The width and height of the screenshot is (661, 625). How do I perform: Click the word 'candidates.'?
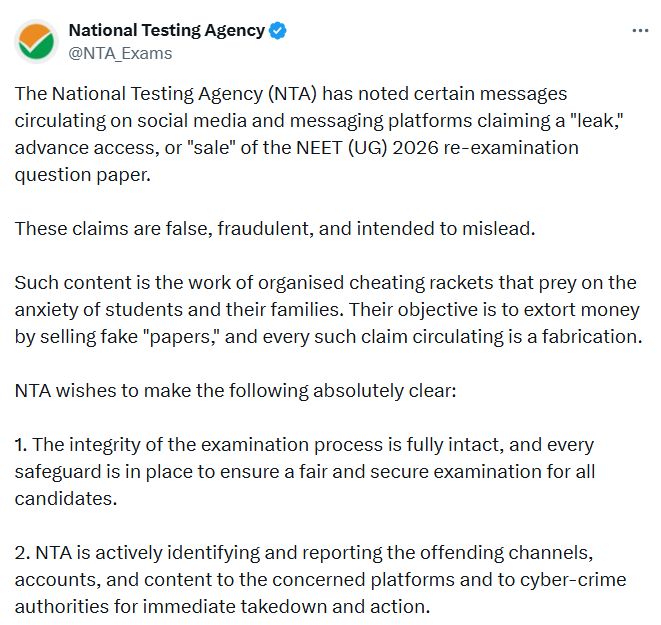coord(66,499)
